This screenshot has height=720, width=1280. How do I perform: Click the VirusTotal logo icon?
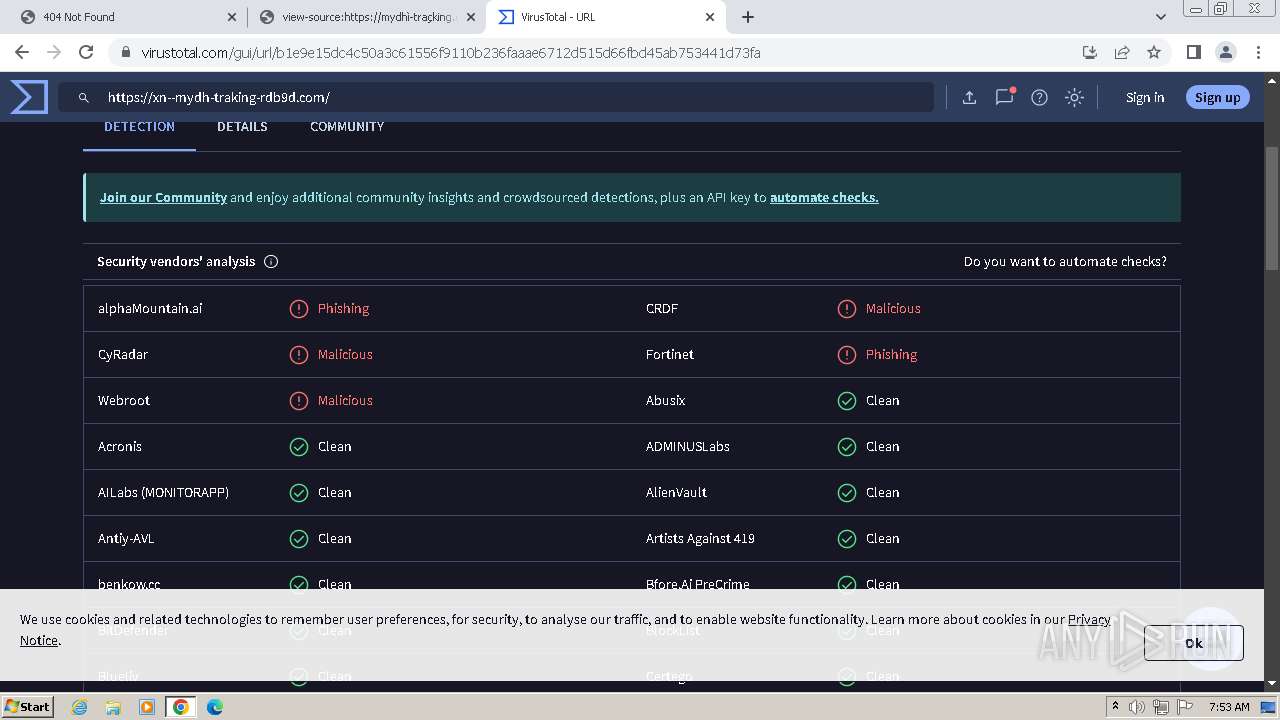(29, 97)
